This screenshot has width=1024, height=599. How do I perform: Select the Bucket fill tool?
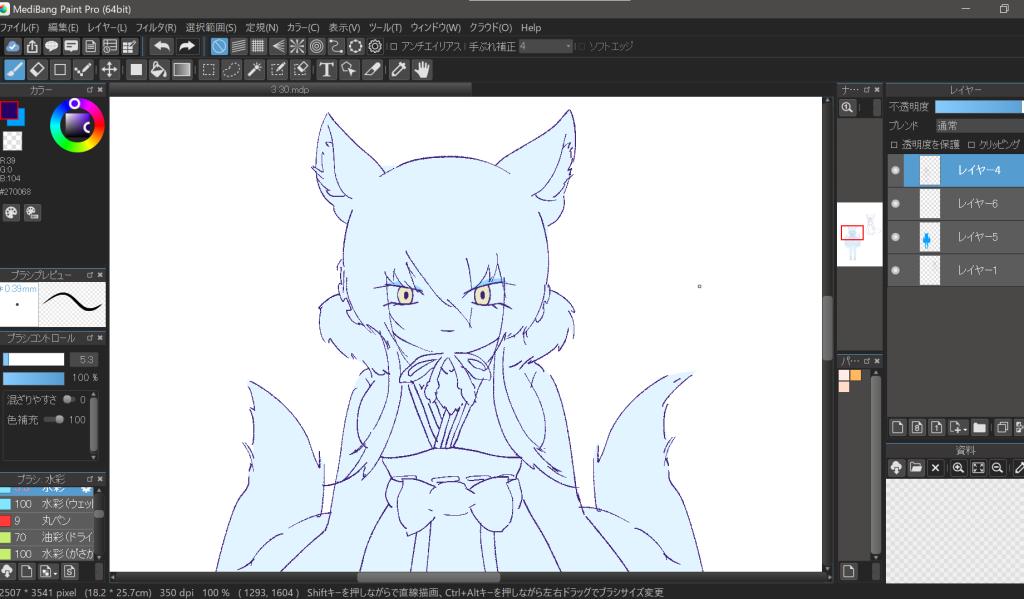[x=158, y=69]
